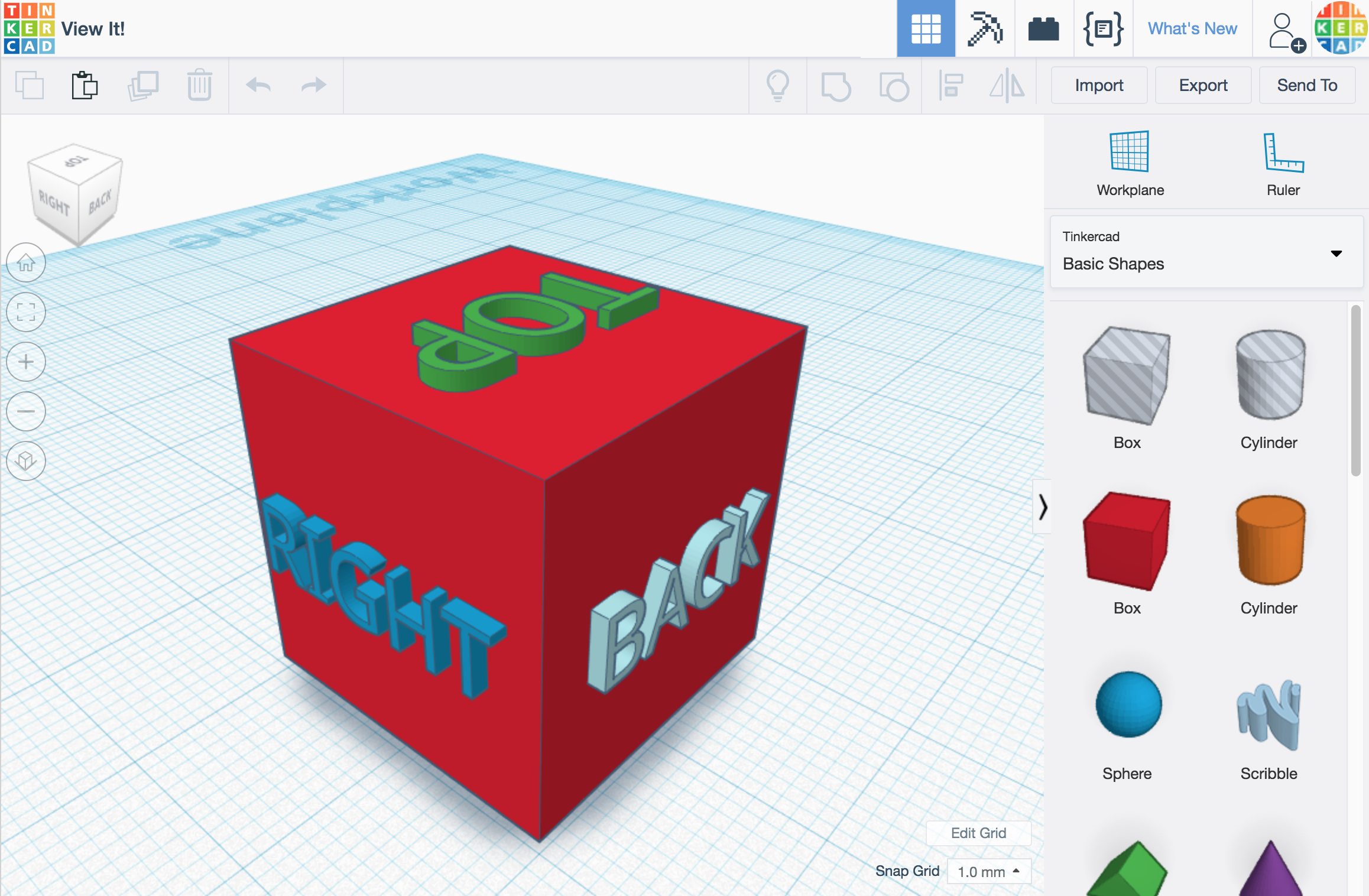Image resolution: width=1369 pixels, height=896 pixels.
Task: Click the Delete trash can icon
Action: (x=200, y=85)
